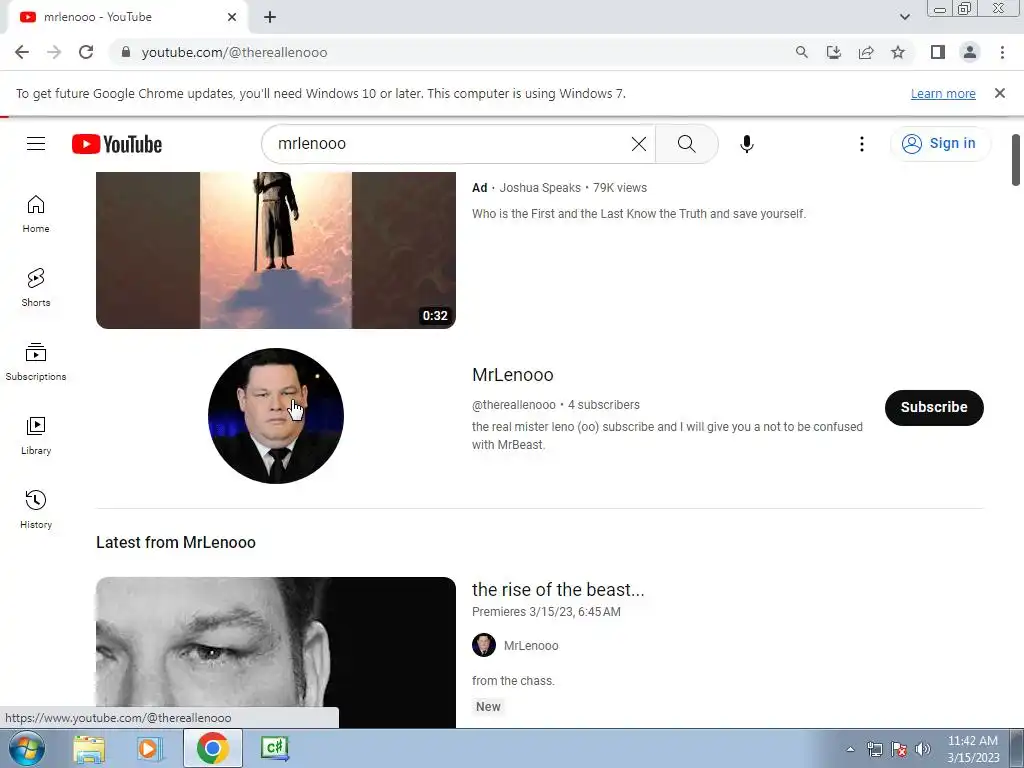Open the ad video thumbnail with 0:32
The image size is (1024, 768).
tap(276, 250)
